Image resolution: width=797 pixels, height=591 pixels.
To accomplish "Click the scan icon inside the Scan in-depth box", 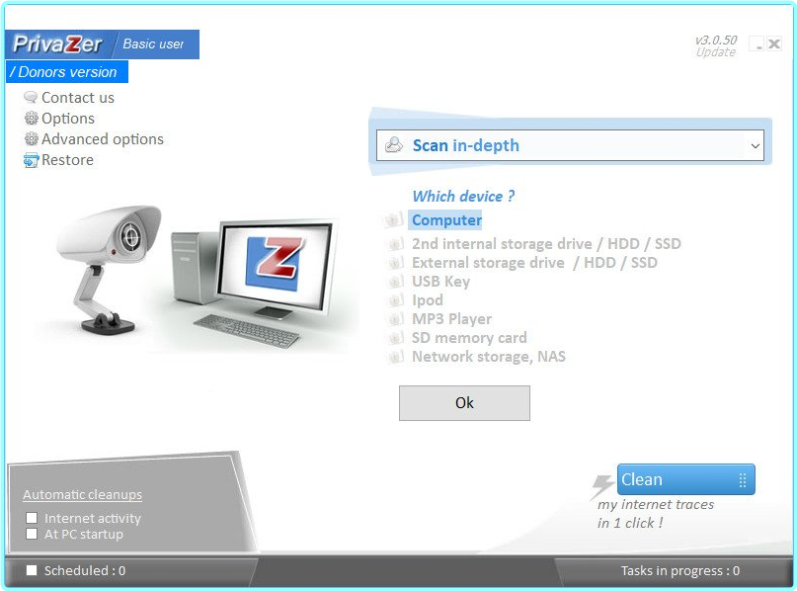I will [393, 145].
